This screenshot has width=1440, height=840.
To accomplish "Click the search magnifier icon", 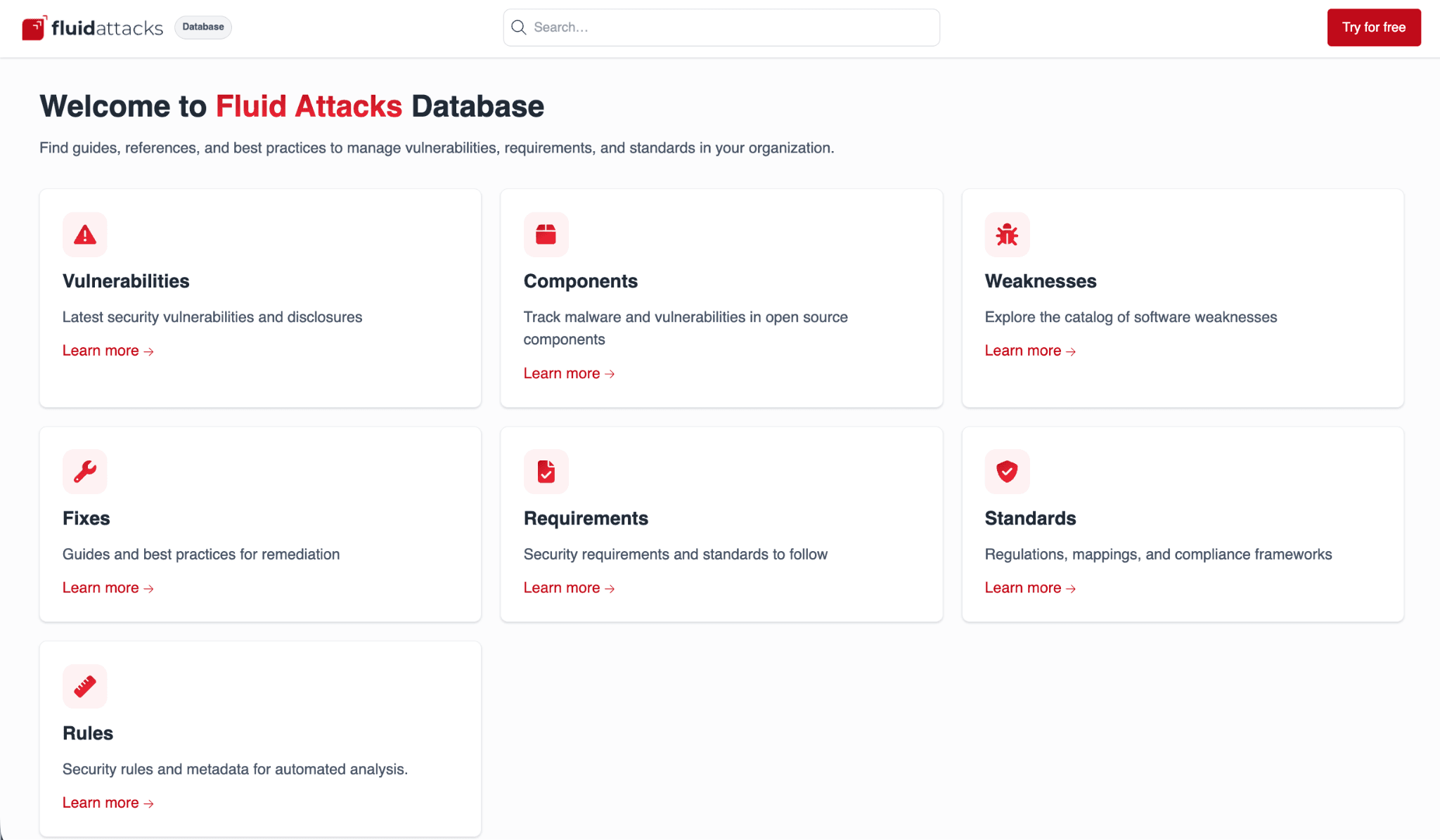I will pyautogui.click(x=519, y=27).
